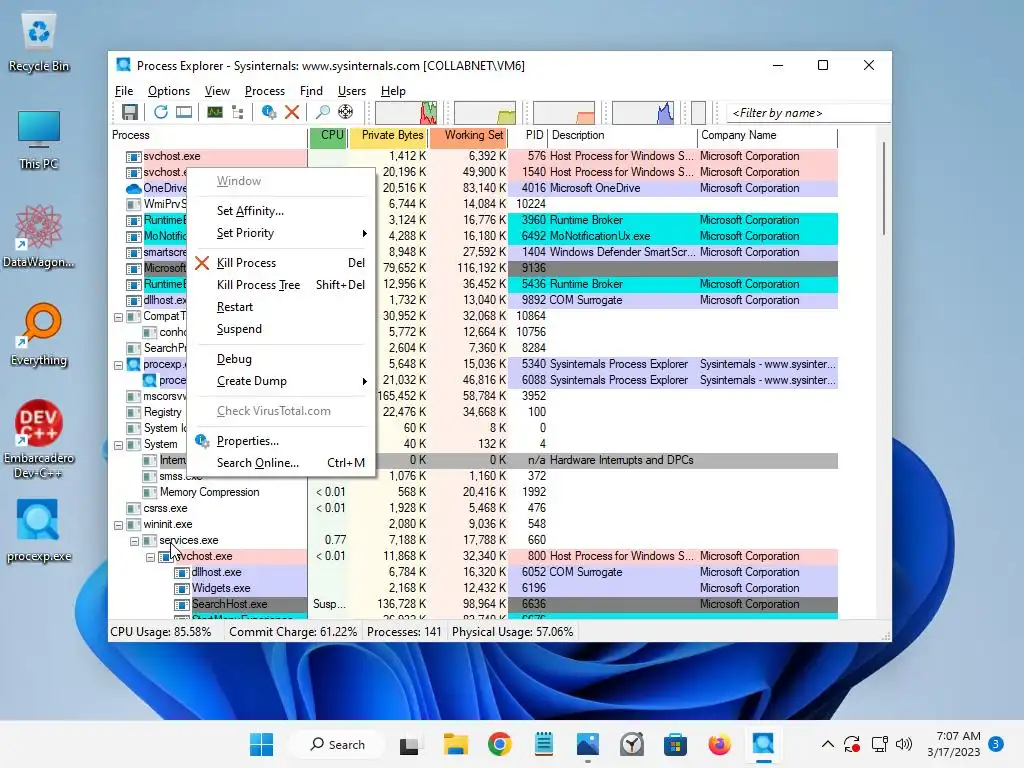The image size is (1024, 768).
Task: Click the Find Window's Process crosshair icon
Action: tap(345, 112)
